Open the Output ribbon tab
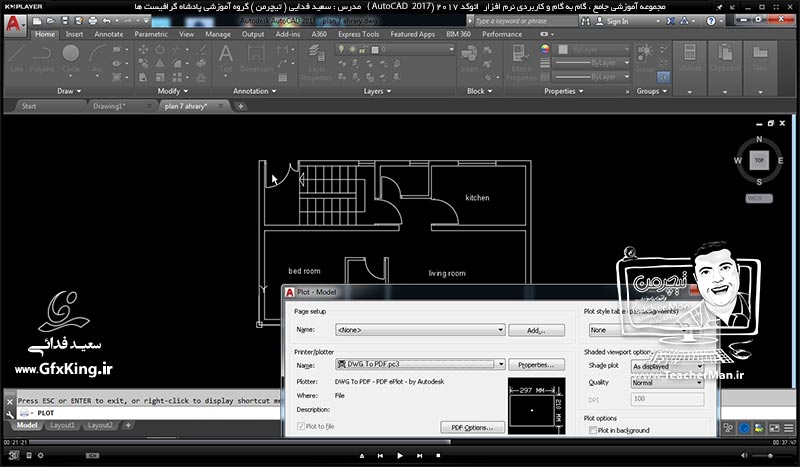The image size is (800, 467). tap(253, 34)
